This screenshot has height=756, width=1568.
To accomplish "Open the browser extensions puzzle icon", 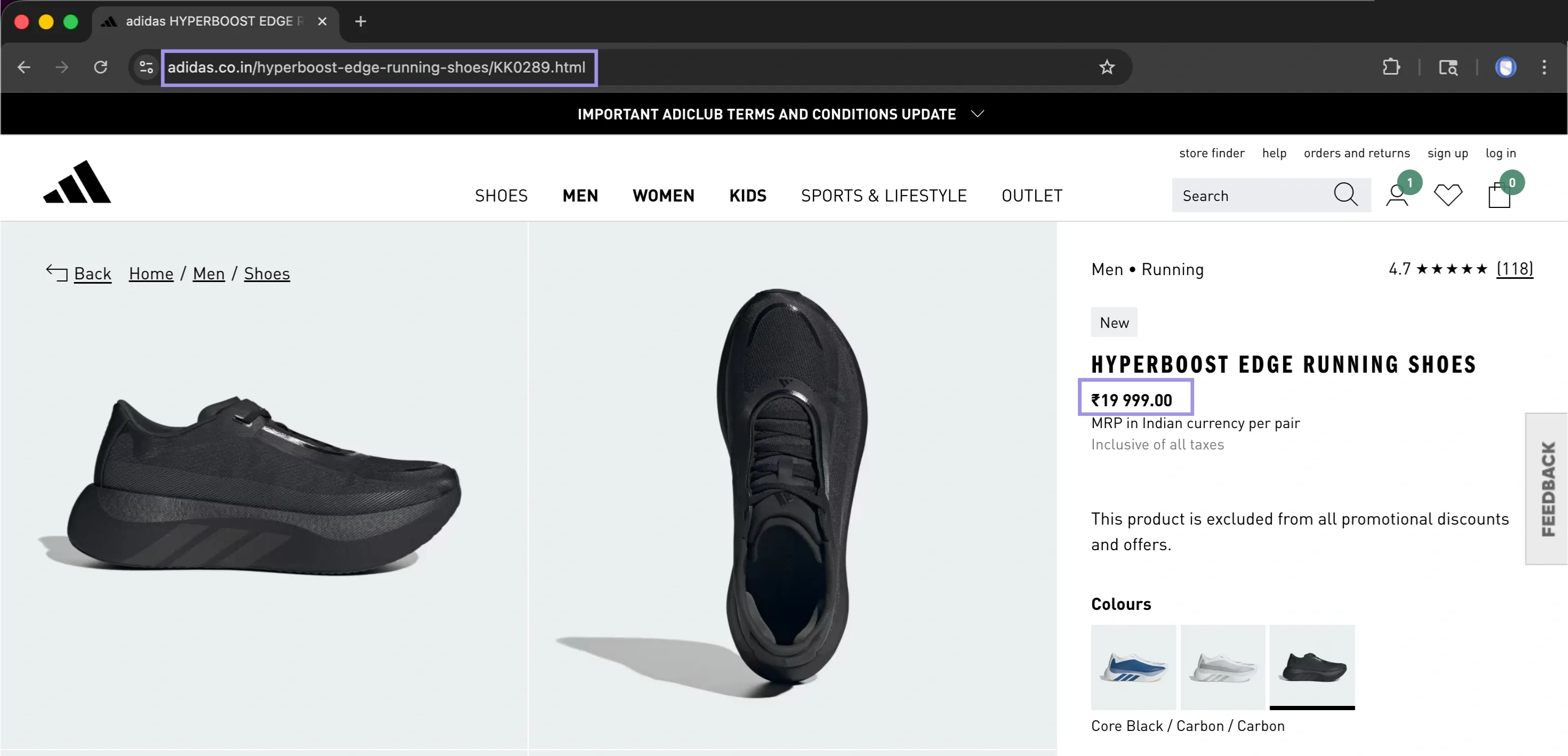I will (x=1391, y=67).
